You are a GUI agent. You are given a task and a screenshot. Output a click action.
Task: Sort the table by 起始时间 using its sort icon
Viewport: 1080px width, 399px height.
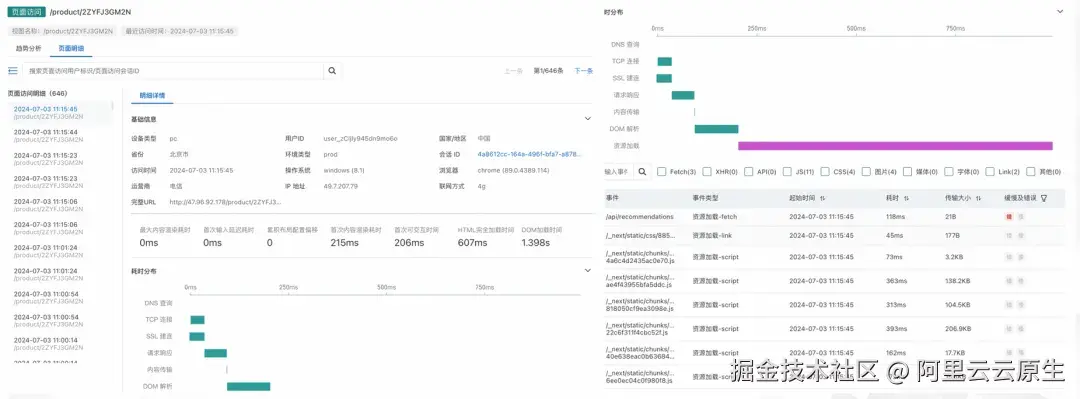[x=823, y=198]
